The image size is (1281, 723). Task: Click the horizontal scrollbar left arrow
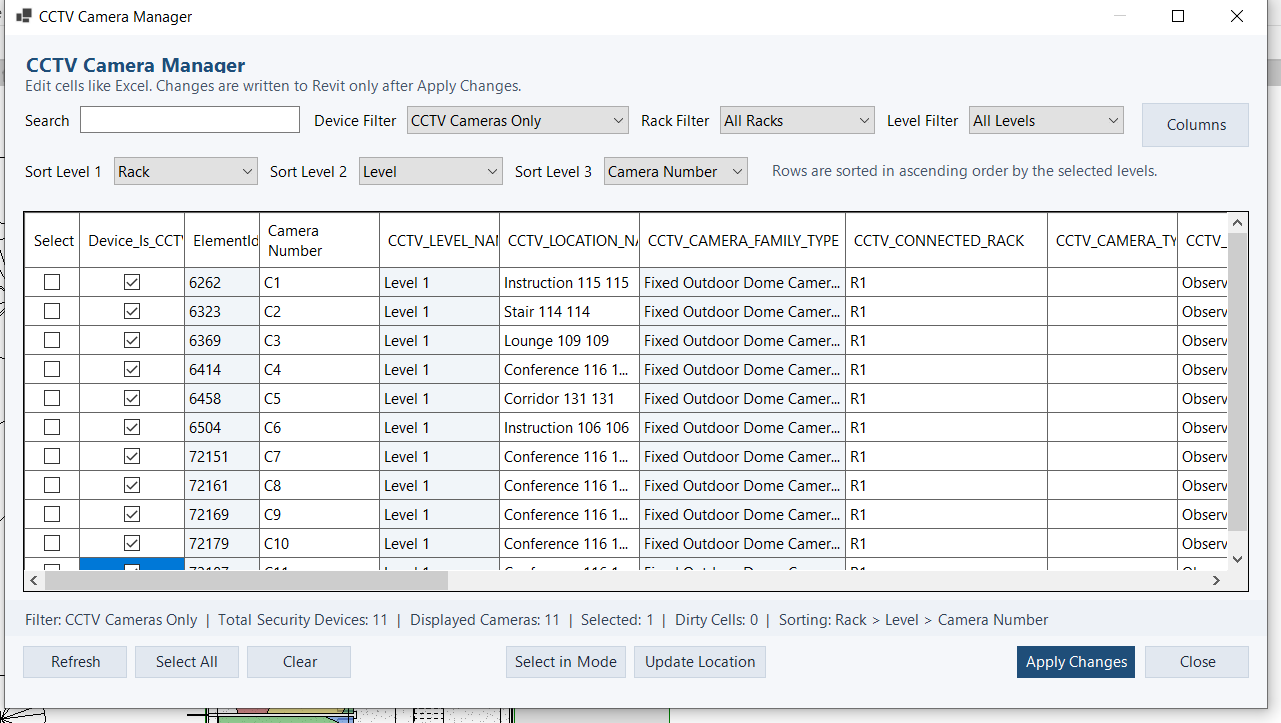tap(34, 580)
